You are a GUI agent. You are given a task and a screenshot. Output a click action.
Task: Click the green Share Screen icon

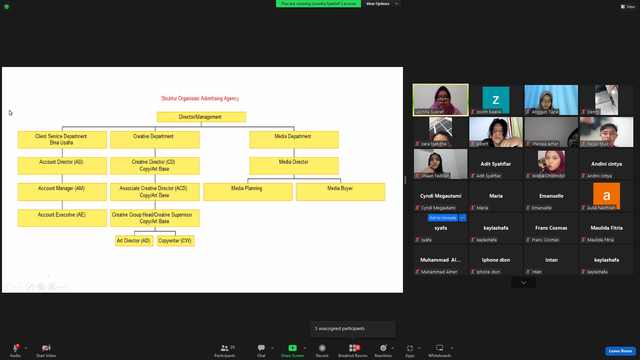(x=293, y=348)
